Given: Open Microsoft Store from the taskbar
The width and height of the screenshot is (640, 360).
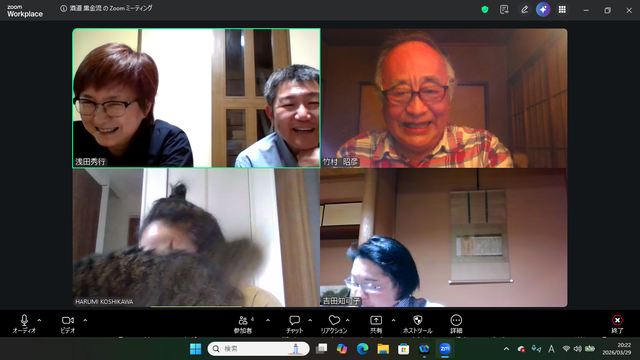Looking at the screenshot, I should (404, 349).
